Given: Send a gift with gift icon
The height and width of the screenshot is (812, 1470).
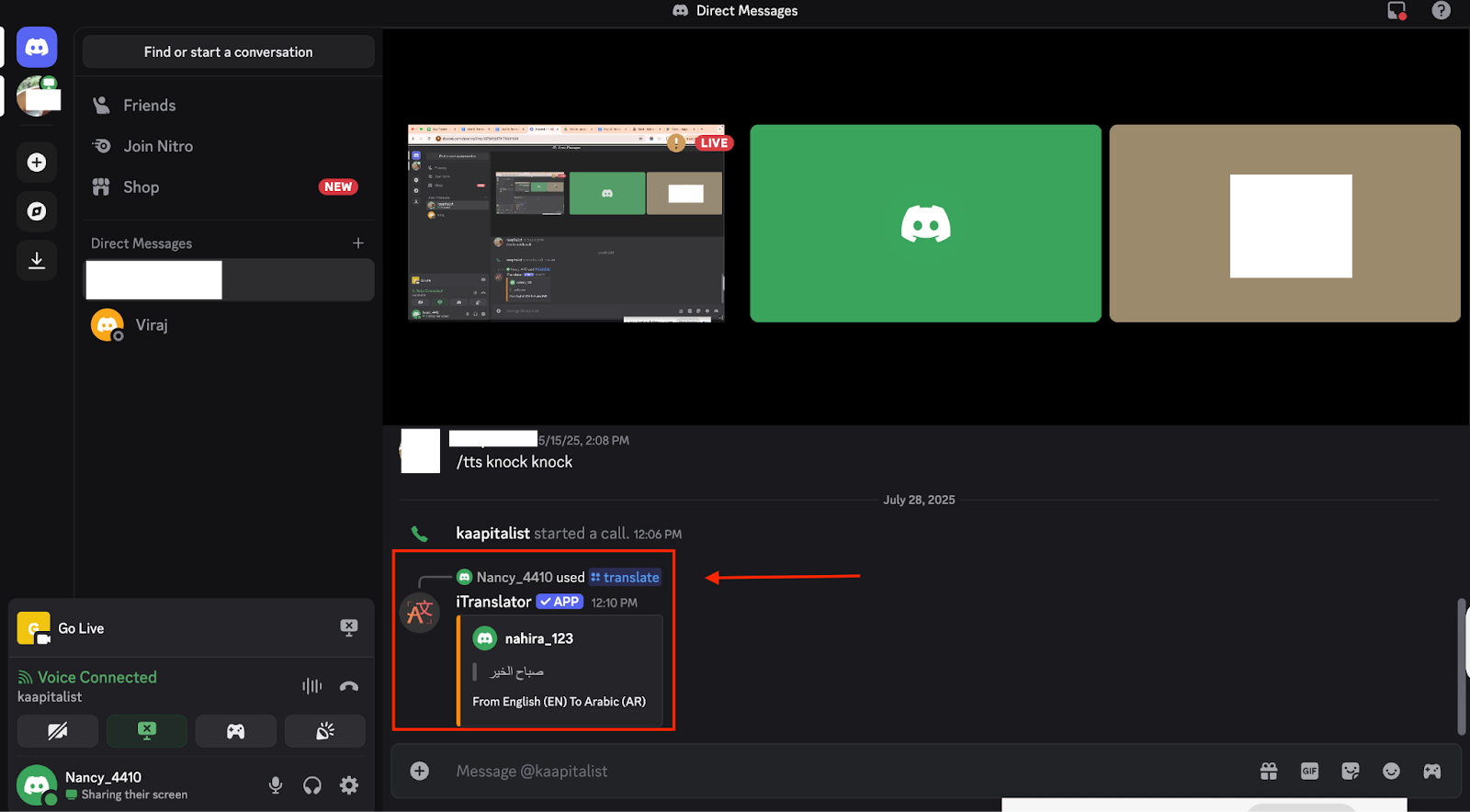Looking at the screenshot, I should (1269, 772).
